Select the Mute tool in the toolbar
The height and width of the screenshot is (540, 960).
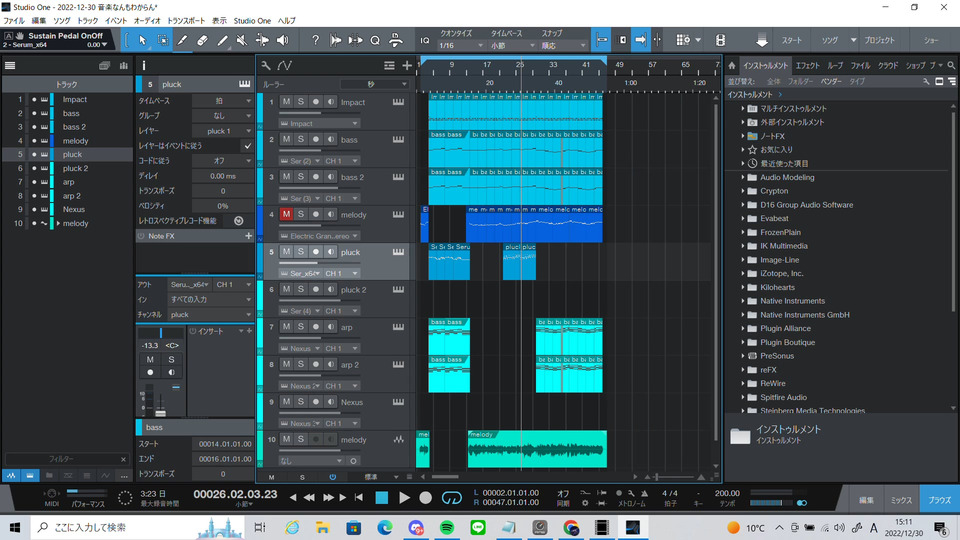click(x=241, y=40)
